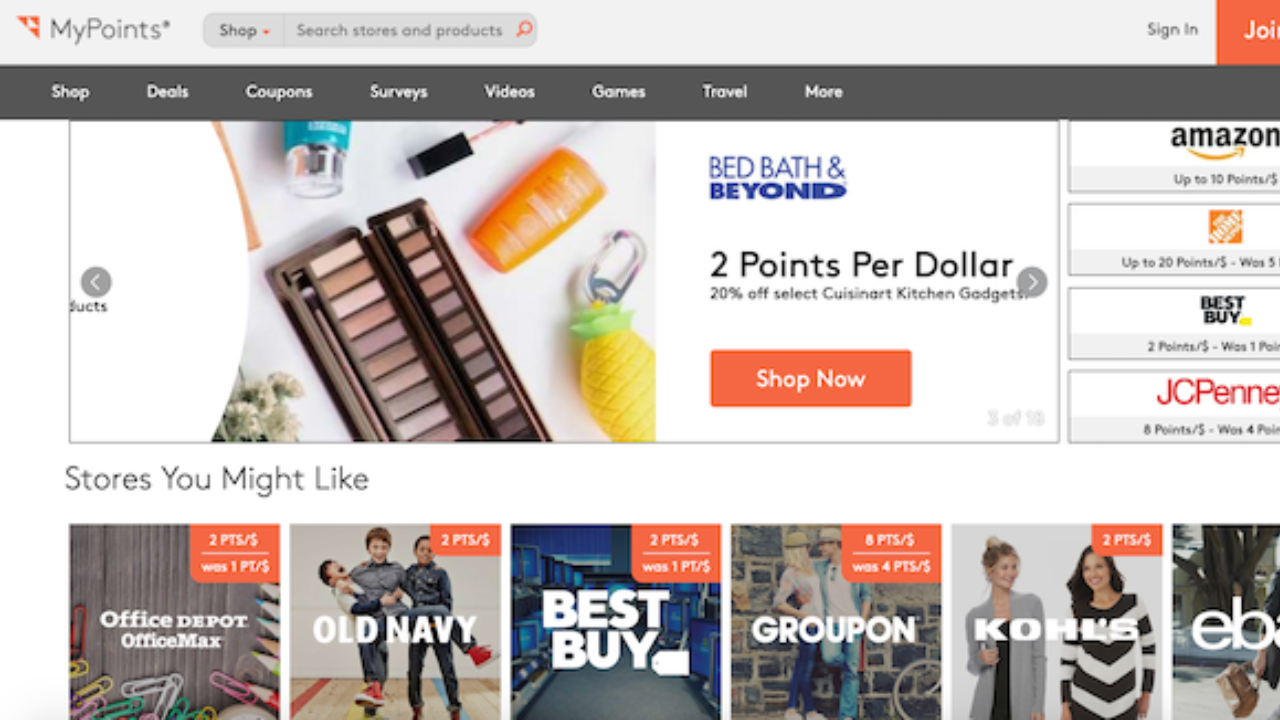The height and width of the screenshot is (720, 1280).
Task: Open the Home Depot logo offer tile
Action: (1174, 240)
